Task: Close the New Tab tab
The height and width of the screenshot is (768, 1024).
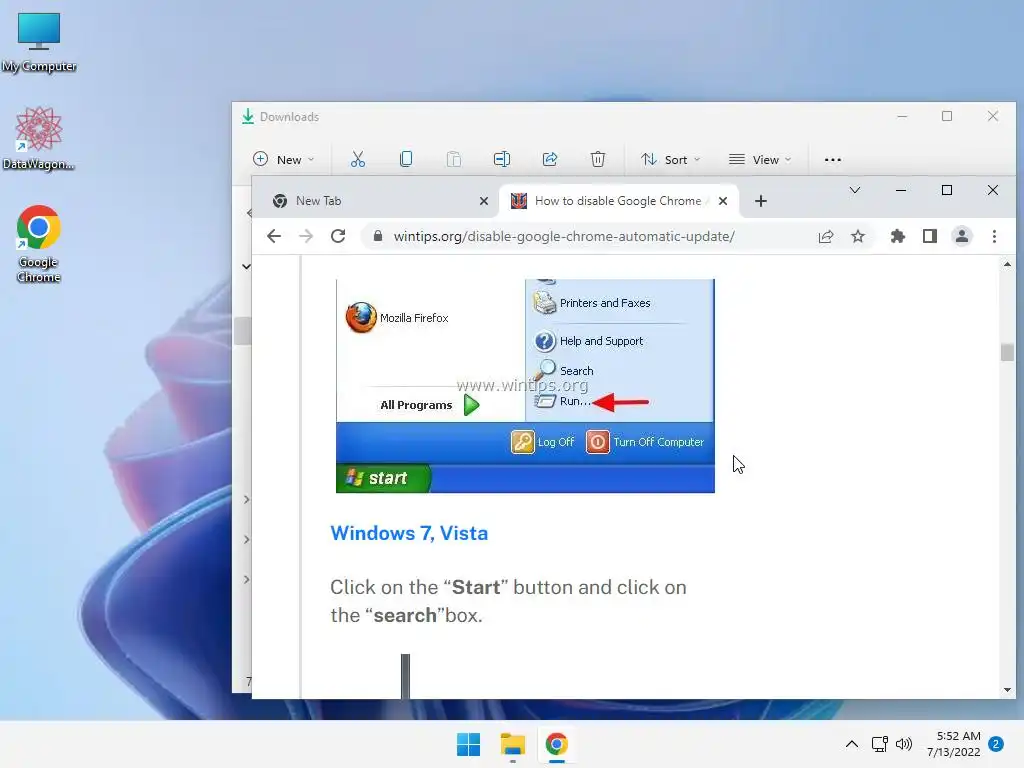Action: [x=484, y=201]
